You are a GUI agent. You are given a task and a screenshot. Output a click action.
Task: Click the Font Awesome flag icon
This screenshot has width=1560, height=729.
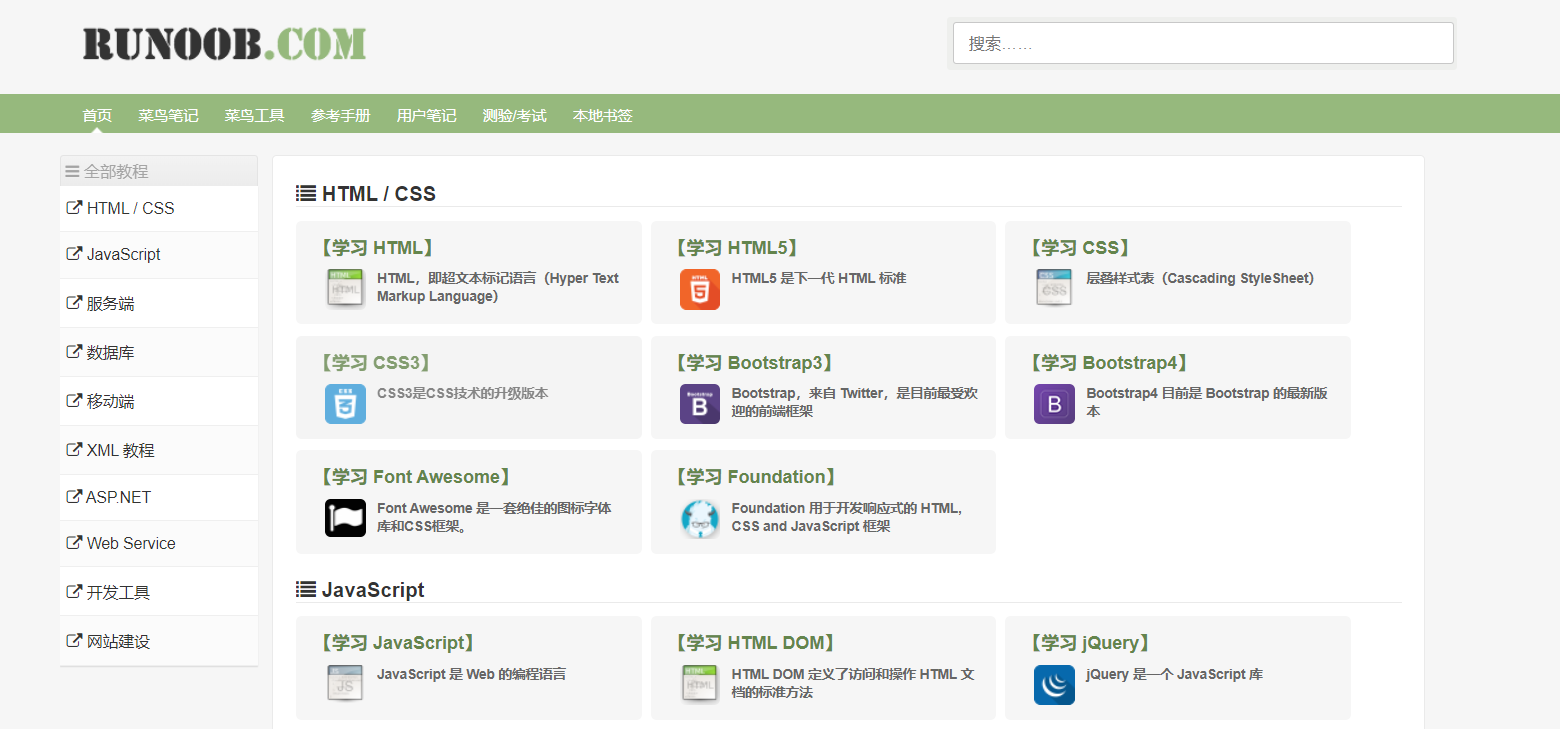click(345, 518)
